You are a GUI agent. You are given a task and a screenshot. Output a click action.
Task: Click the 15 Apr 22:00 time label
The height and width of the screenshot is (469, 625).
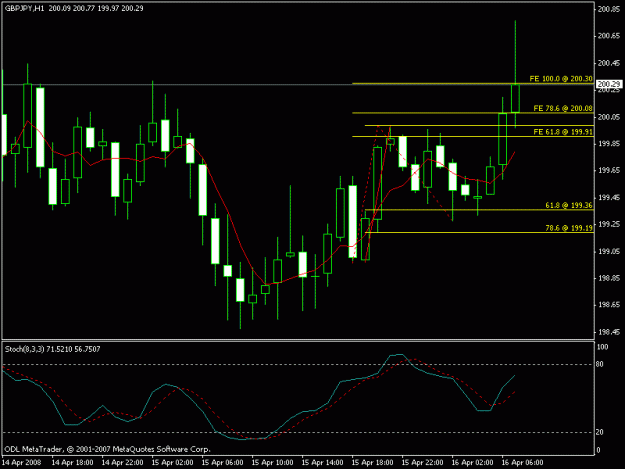point(423,463)
